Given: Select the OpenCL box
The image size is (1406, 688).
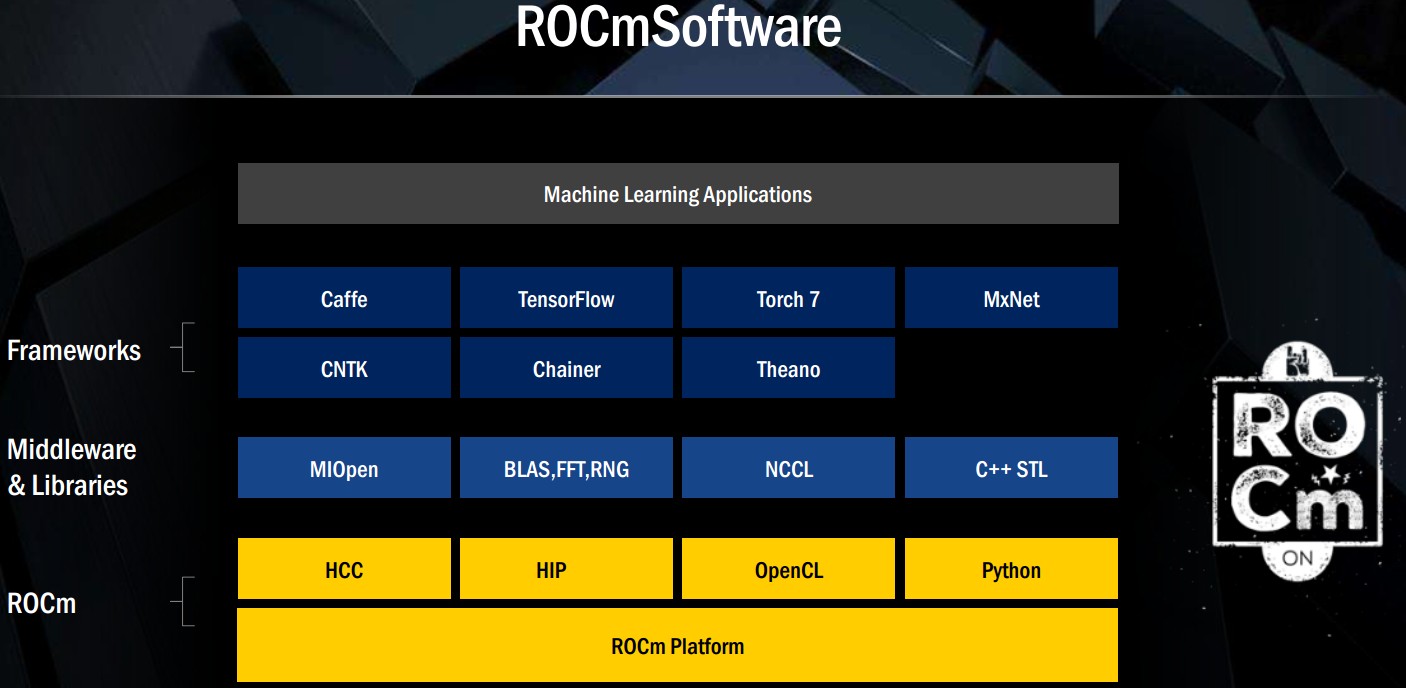Looking at the screenshot, I should [x=788, y=569].
